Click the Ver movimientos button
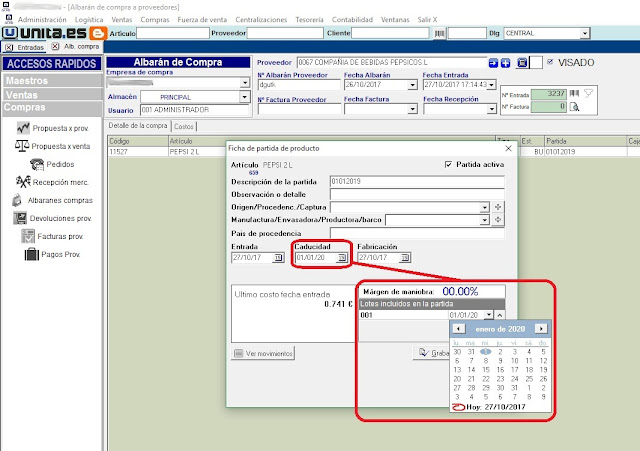The image size is (640, 451). coord(264,353)
